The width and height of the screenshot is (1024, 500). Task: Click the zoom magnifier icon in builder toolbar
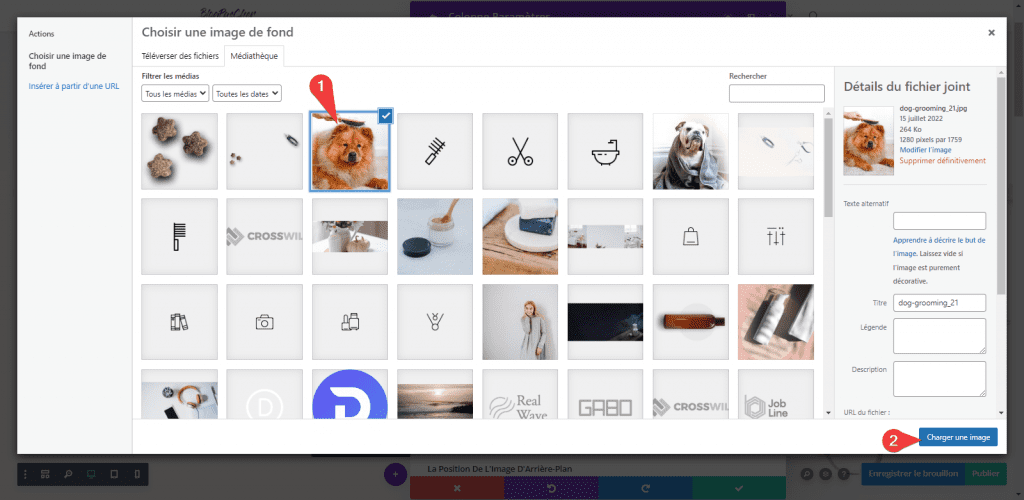[x=68, y=474]
